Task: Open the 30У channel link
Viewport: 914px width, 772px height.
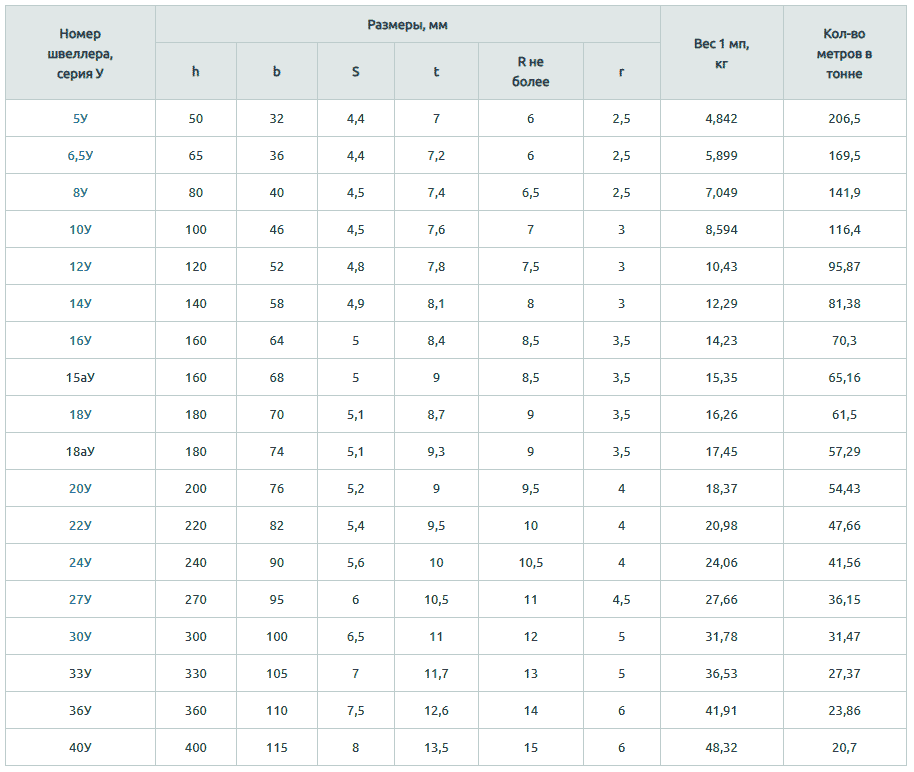Action: [80, 637]
